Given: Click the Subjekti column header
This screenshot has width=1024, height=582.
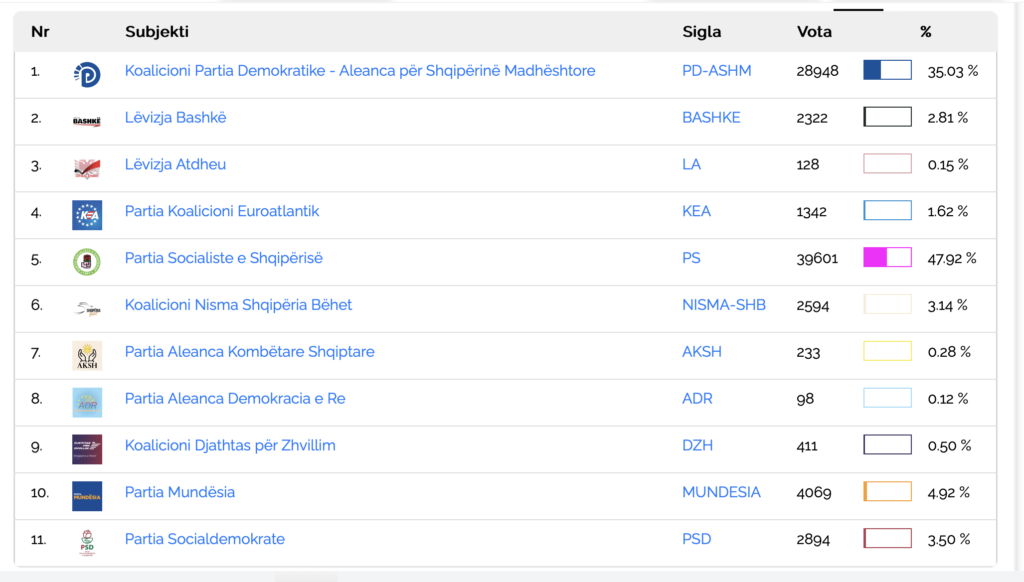Looking at the screenshot, I should [x=157, y=32].
